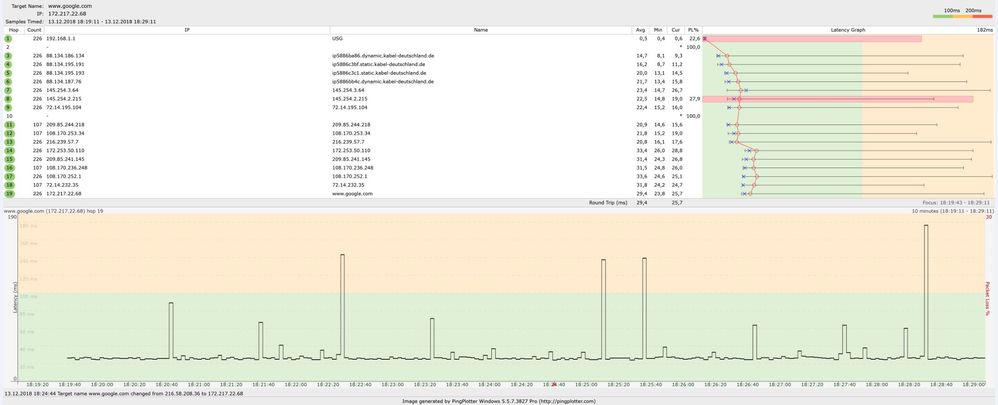Select IP 72.14.232.35
This screenshot has width=998, height=405.
pos(62,185)
